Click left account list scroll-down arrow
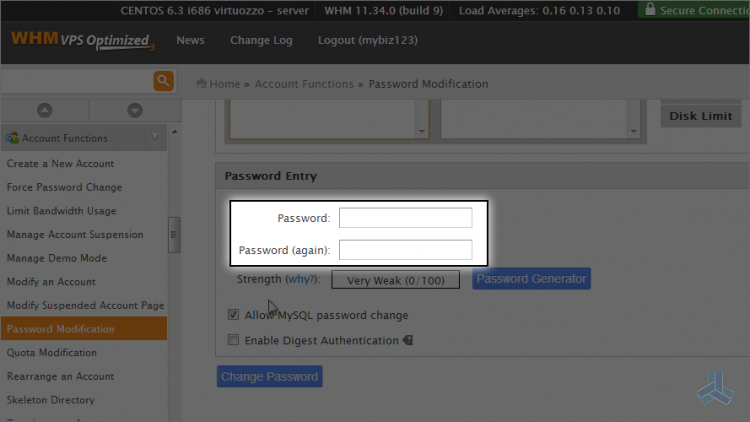 (421, 131)
